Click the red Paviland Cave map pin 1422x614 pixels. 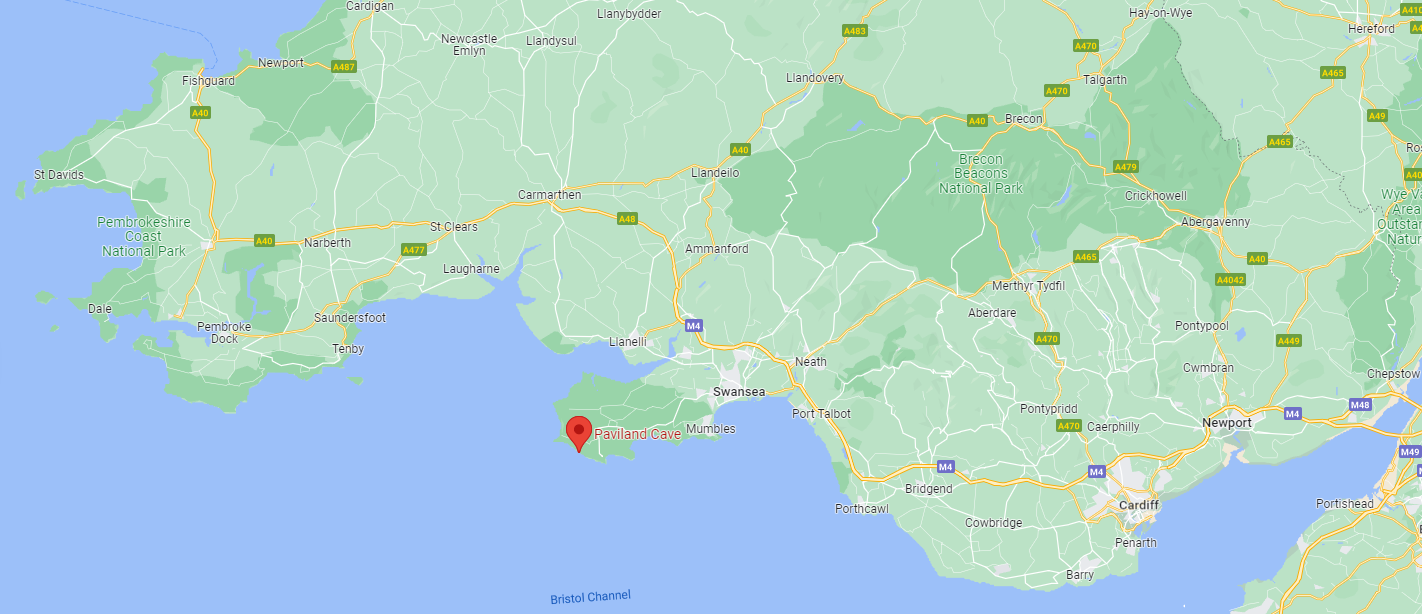click(x=578, y=434)
